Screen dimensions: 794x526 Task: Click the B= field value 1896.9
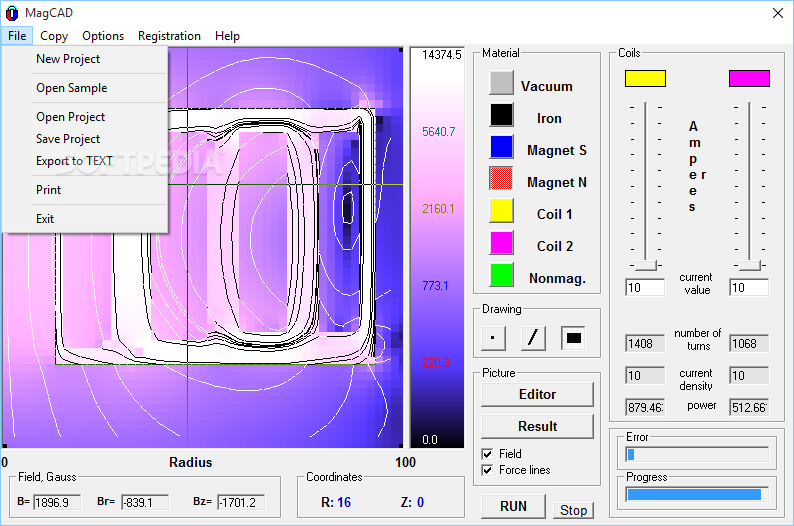click(57, 503)
